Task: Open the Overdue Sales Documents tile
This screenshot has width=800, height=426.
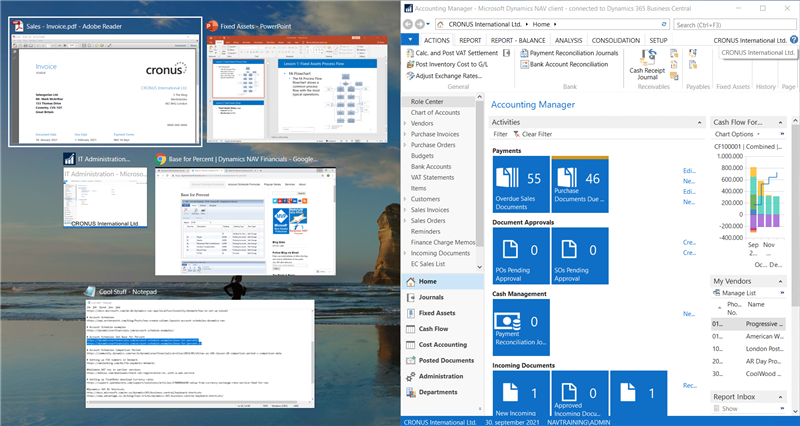Action: [x=521, y=184]
